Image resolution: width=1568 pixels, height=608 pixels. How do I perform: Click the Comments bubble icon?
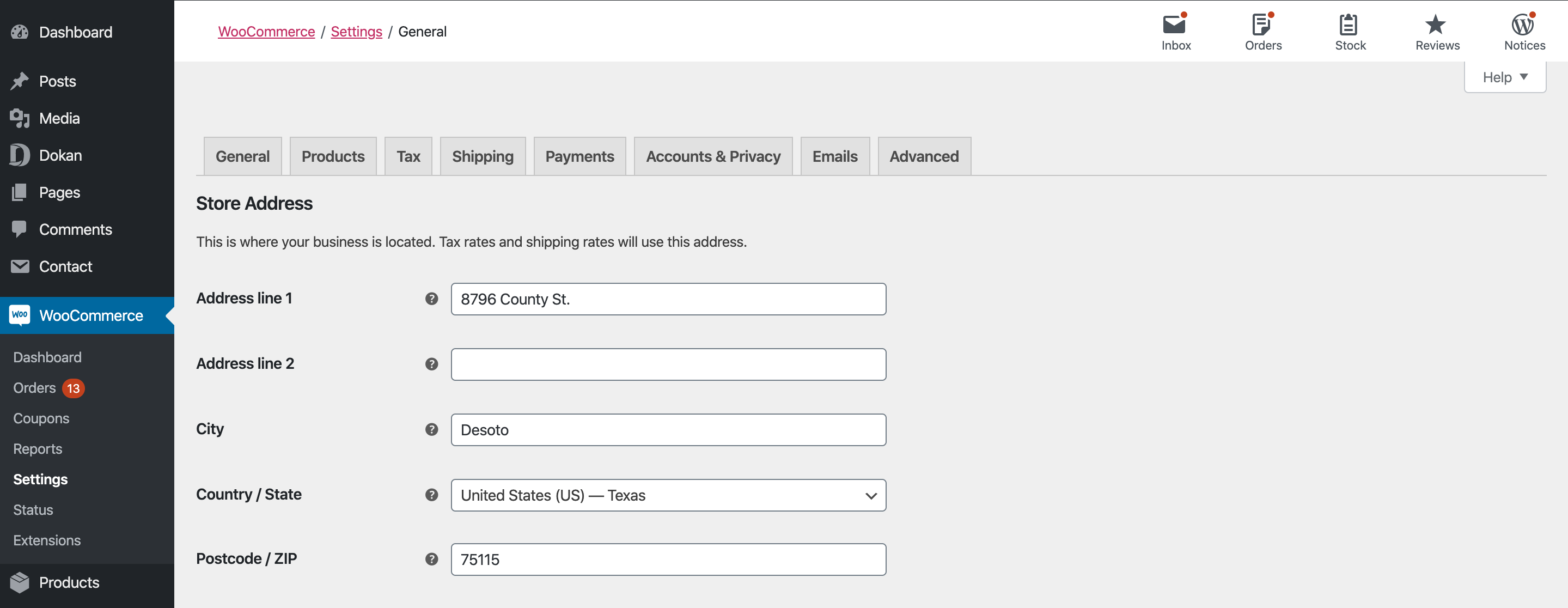tap(20, 229)
